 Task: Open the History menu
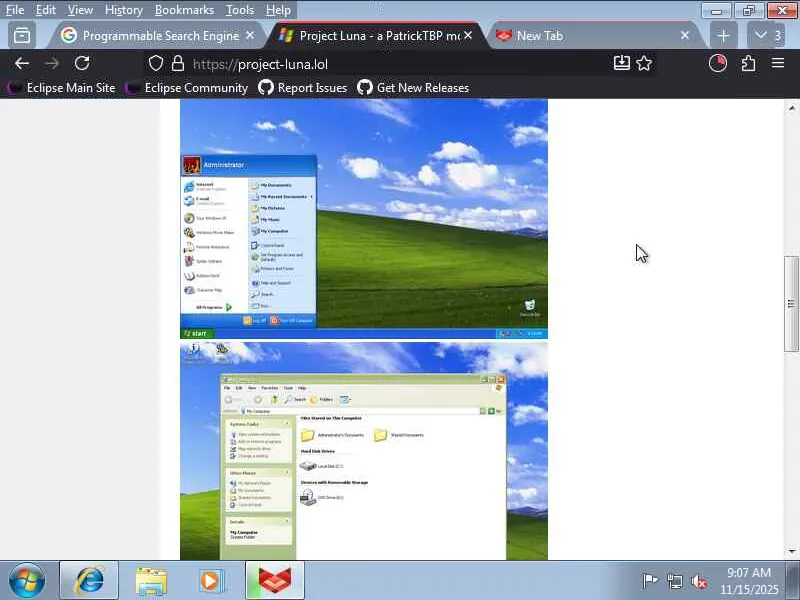(123, 10)
